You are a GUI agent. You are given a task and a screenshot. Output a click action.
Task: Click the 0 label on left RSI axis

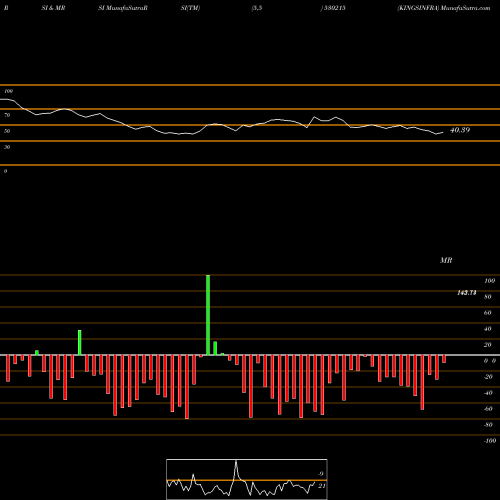coord(5,171)
